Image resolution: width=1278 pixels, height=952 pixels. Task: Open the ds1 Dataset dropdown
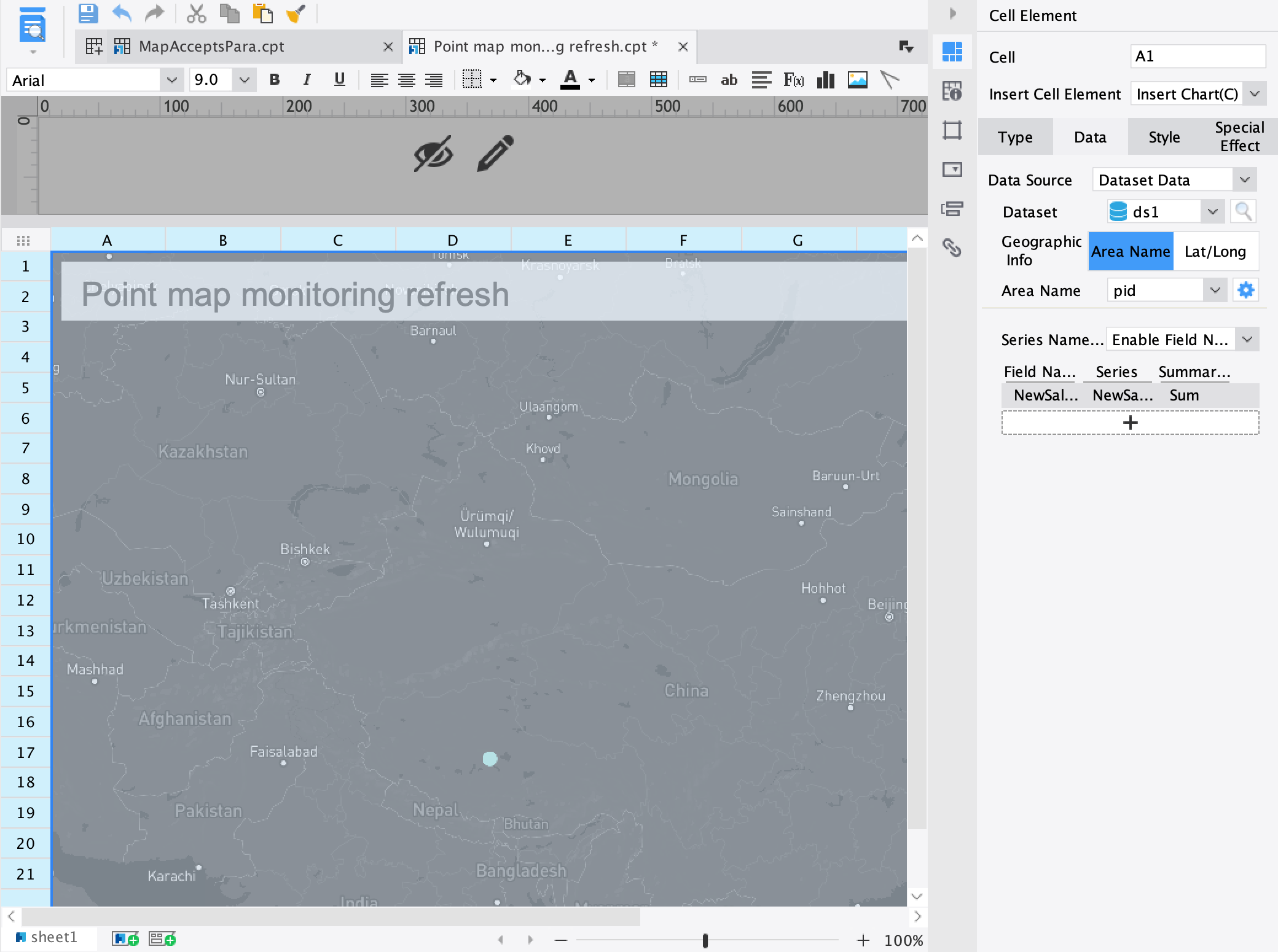1213,212
